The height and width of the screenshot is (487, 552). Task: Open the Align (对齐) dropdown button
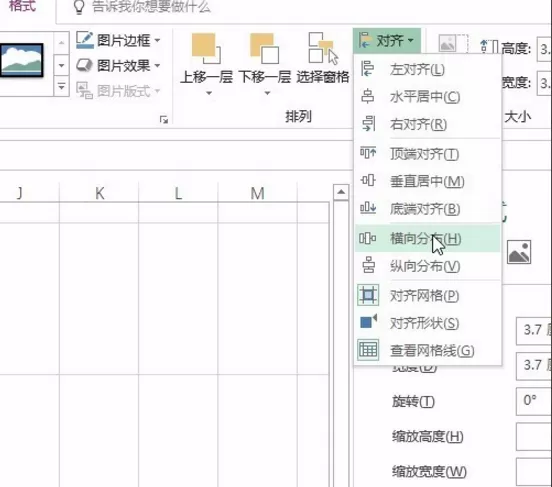(387, 41)
